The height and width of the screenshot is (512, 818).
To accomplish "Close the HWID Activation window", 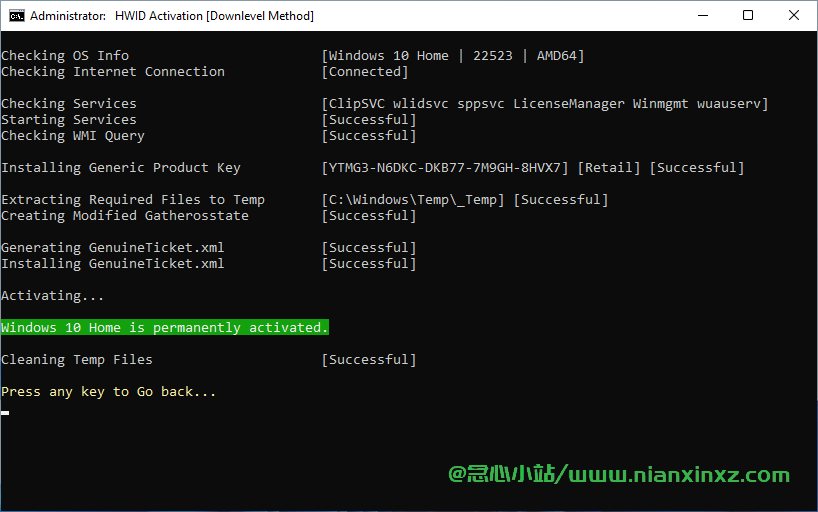I will pos(793,16).
